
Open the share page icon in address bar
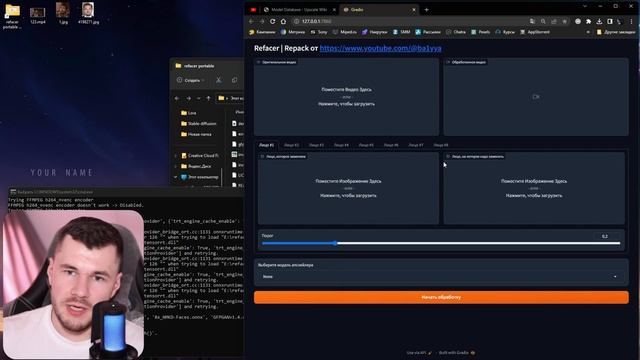[554, 21]
